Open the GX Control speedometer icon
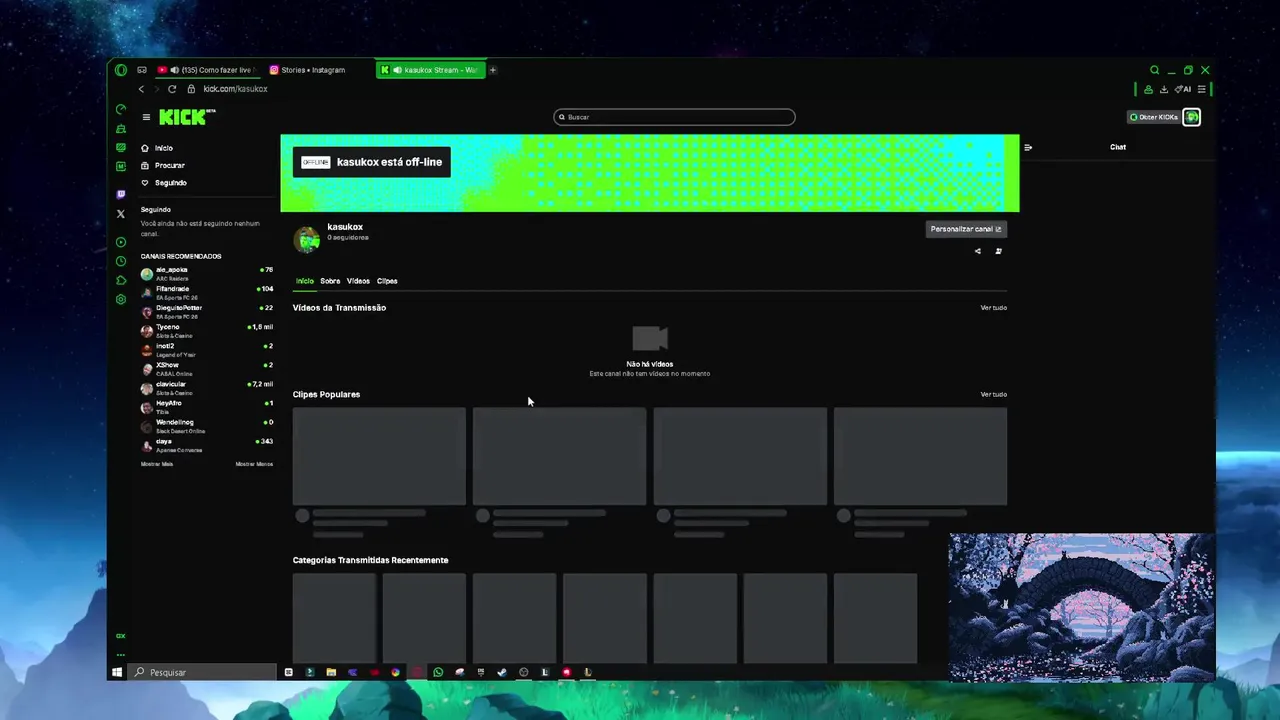Screen dimensions: 1280x720 pyautogui.click(x=121, y=109)
